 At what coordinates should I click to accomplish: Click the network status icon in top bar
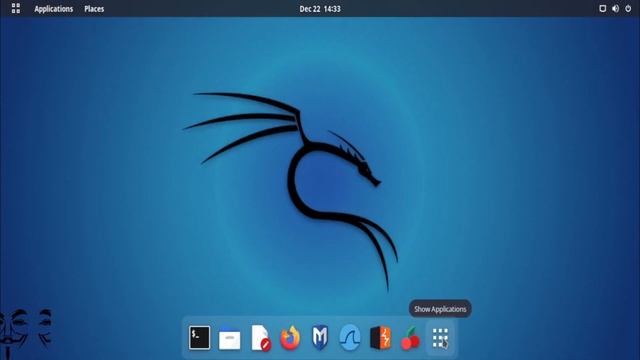pos(602,9)
